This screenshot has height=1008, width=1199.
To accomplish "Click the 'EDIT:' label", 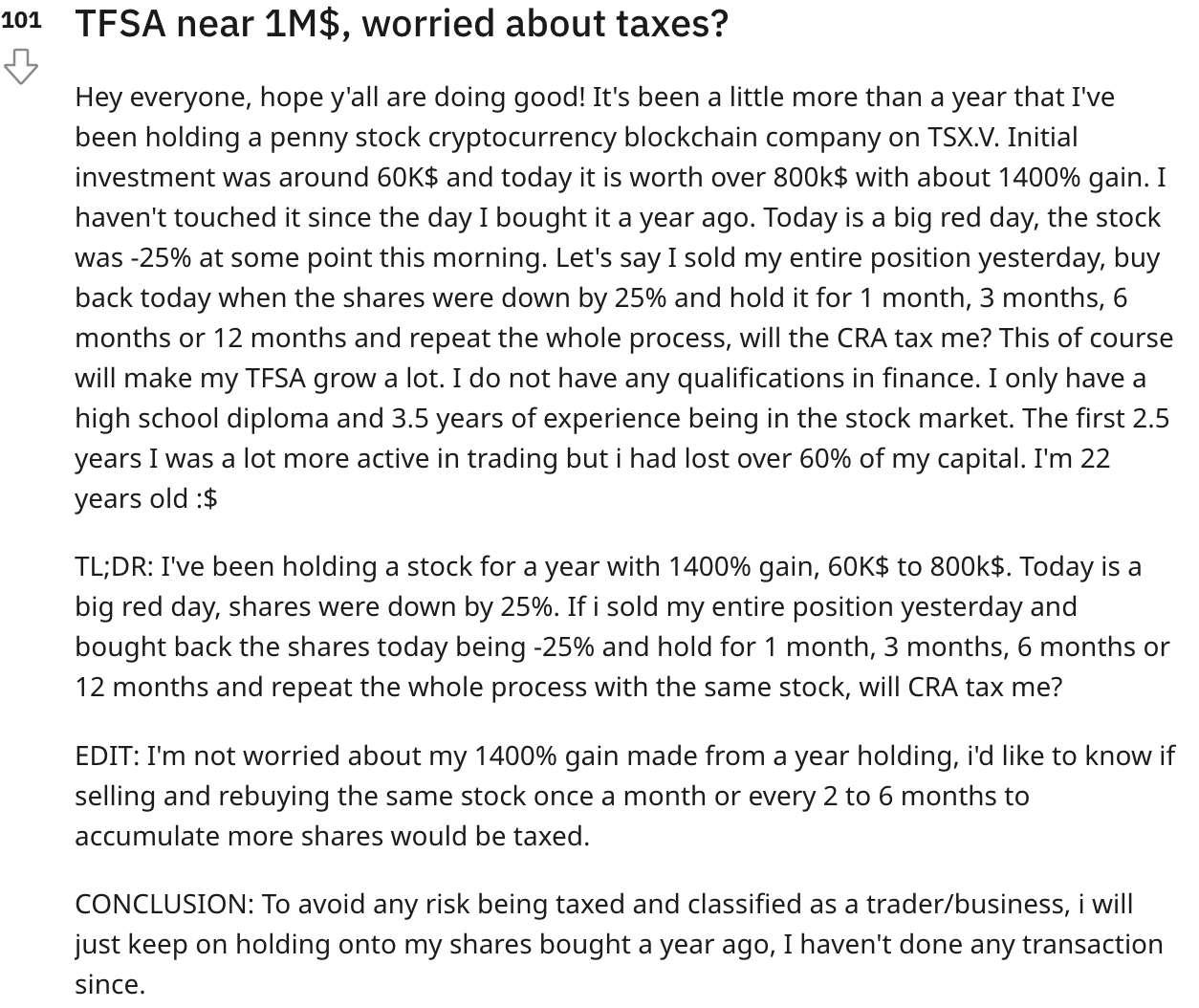I will [x=107, y=756].
